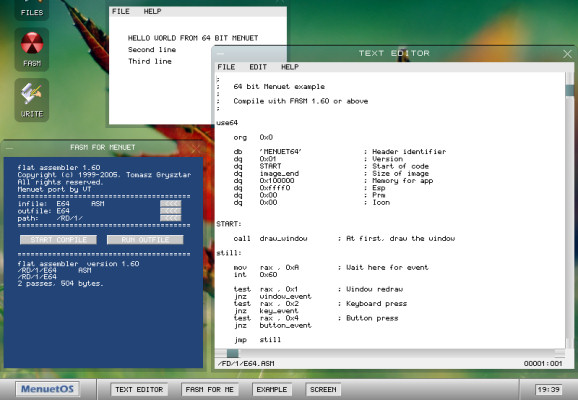The image size is (578, 400).
Task: Click 'dq 0x100000' code line
Action: [264, 181]
